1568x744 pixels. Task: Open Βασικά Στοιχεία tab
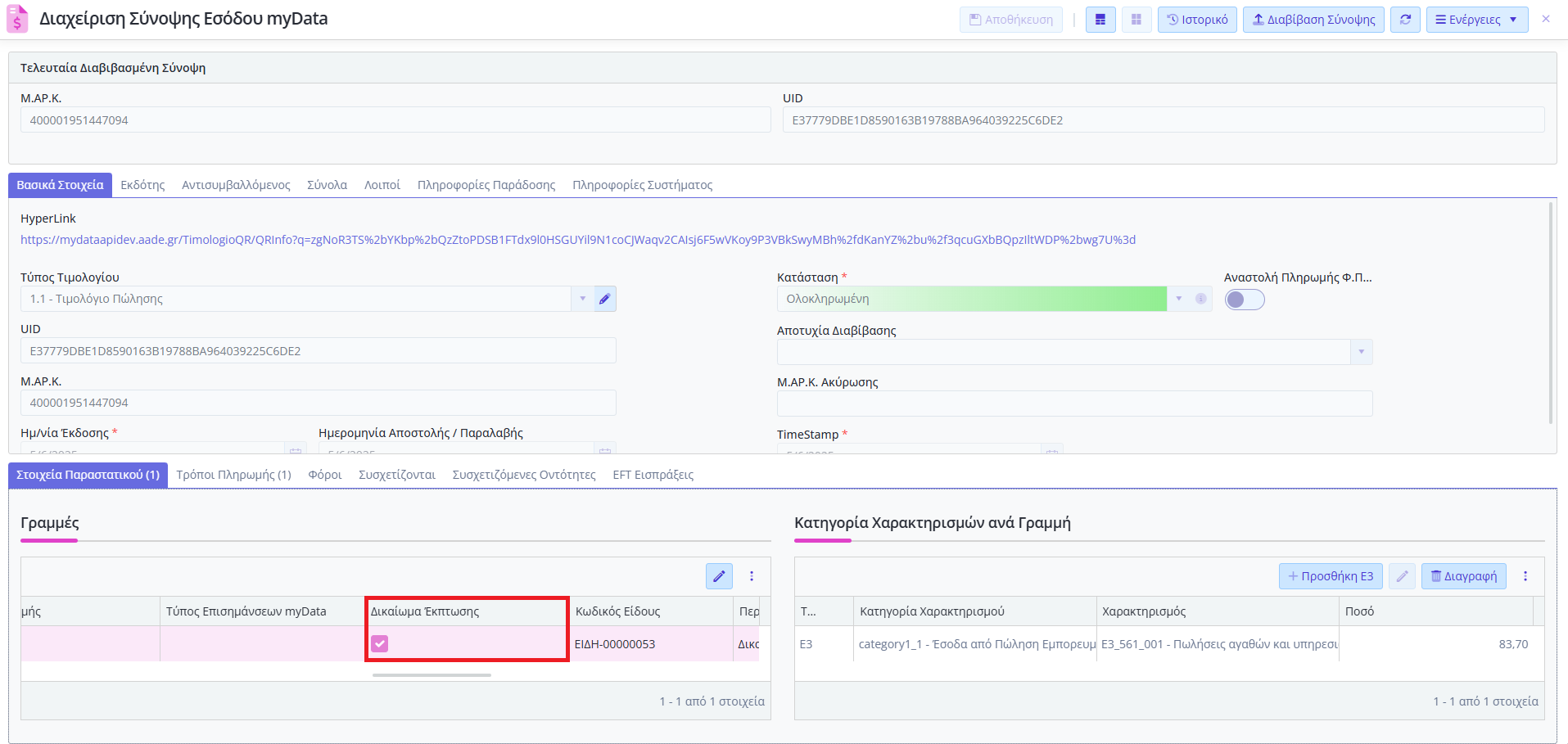[60, 185]
